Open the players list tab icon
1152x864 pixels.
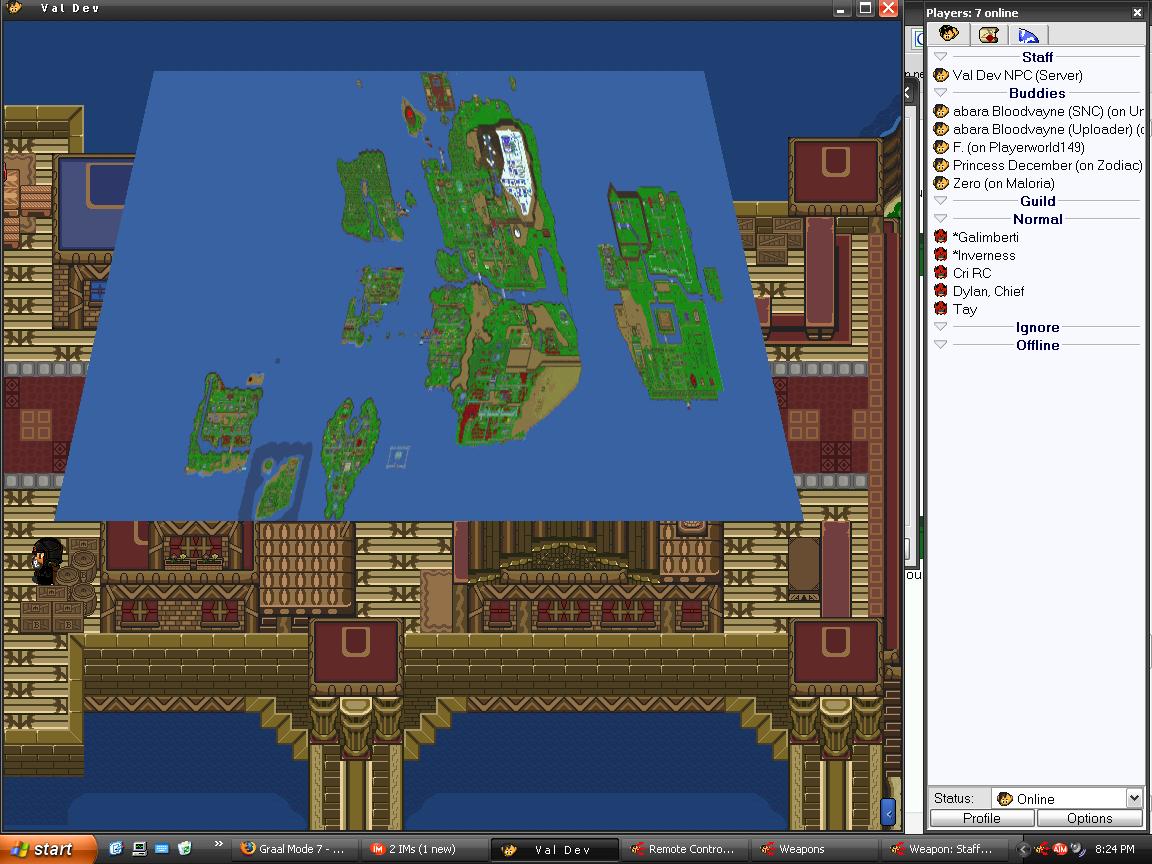tap(948, 35)
